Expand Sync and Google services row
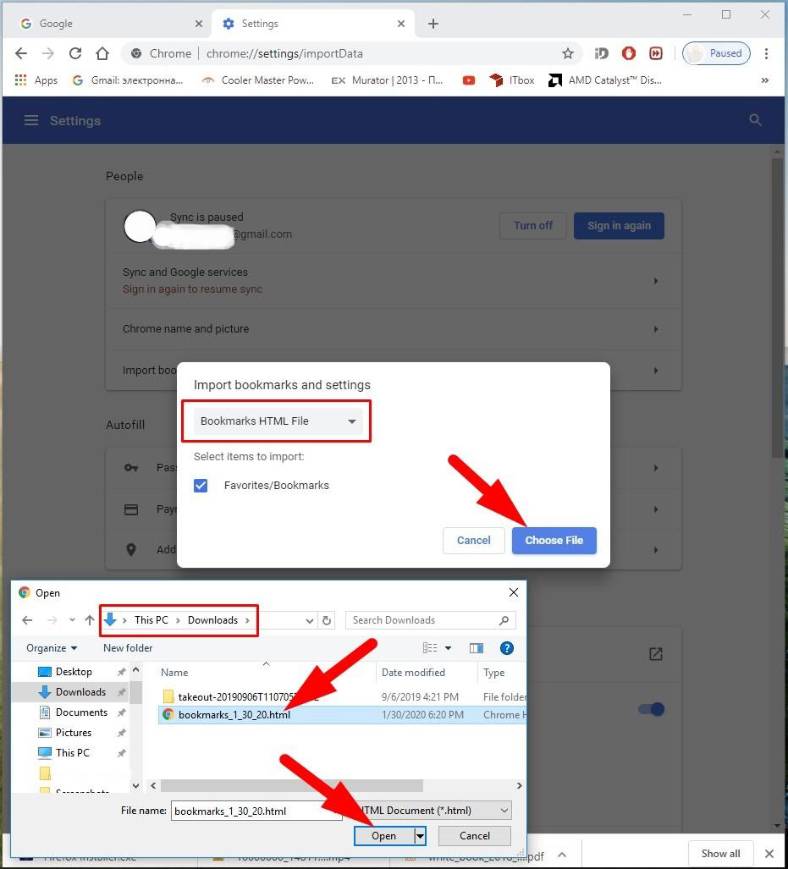 point(393,280)
